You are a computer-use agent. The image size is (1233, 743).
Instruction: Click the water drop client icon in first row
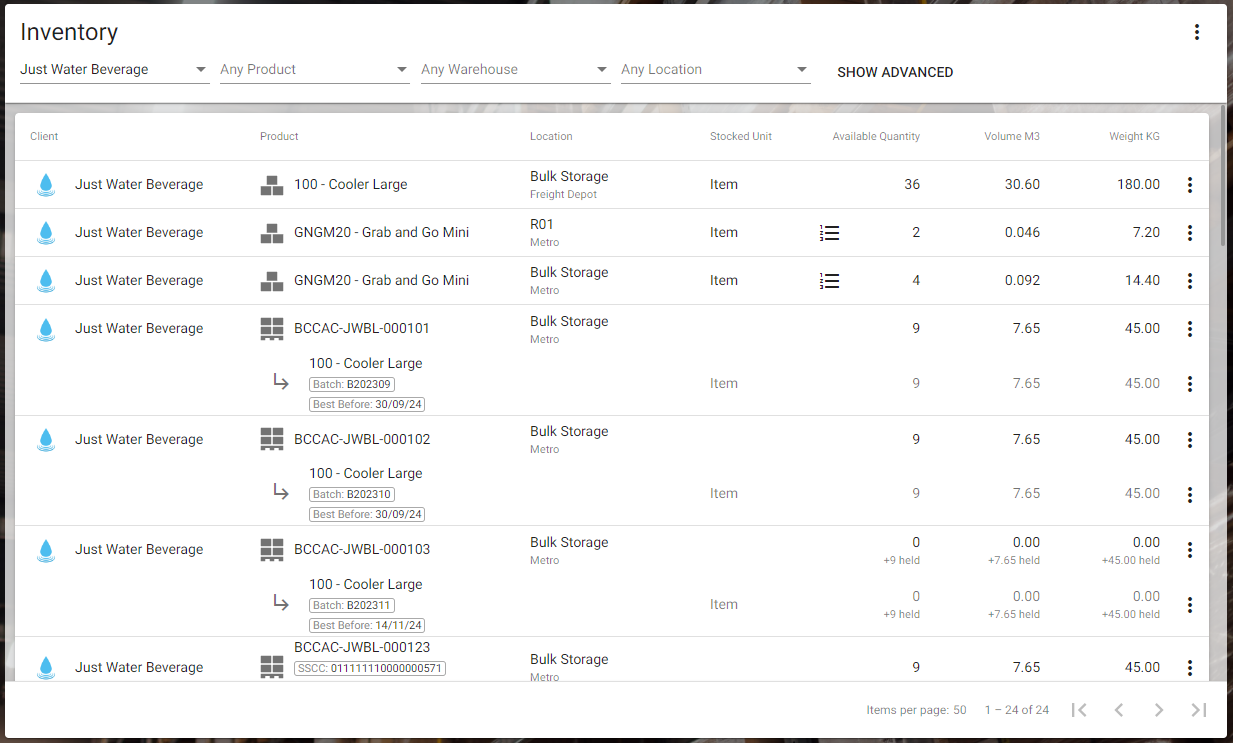pyautogui.click(x=45, y=185)
